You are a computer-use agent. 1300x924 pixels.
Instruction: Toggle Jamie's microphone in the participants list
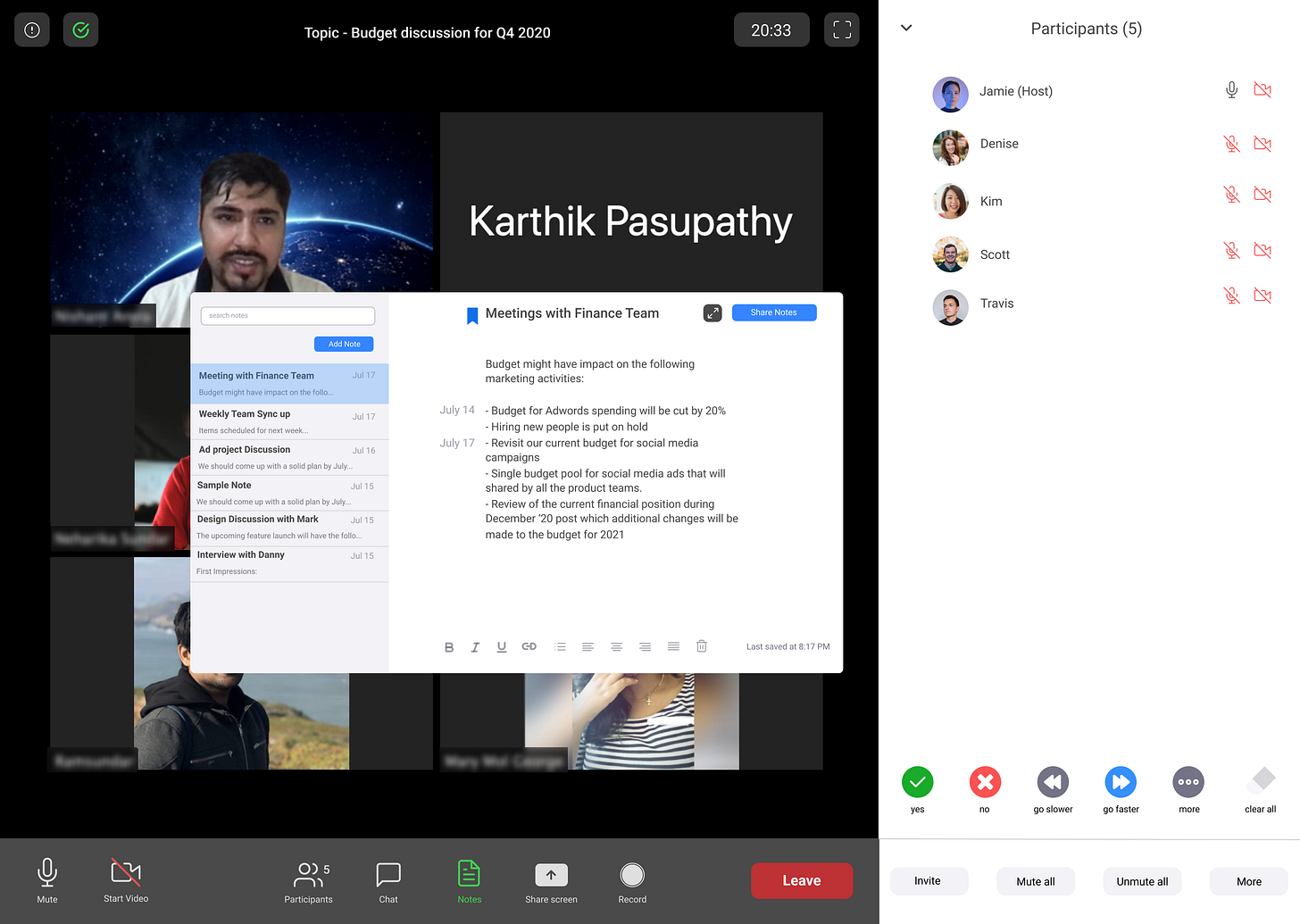pyautogui.click(x=1231, y=90)
